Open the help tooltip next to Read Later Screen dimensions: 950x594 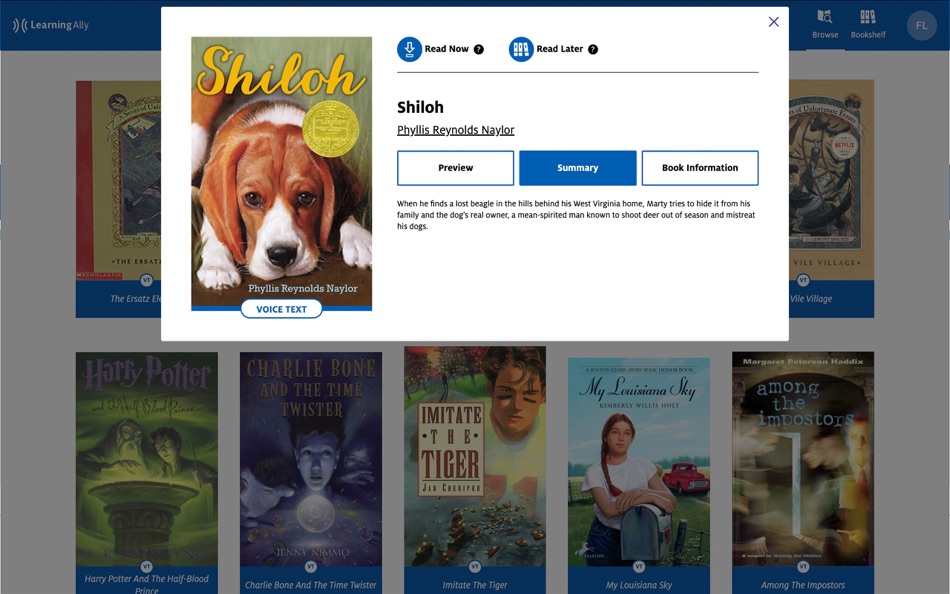[593, 50]
